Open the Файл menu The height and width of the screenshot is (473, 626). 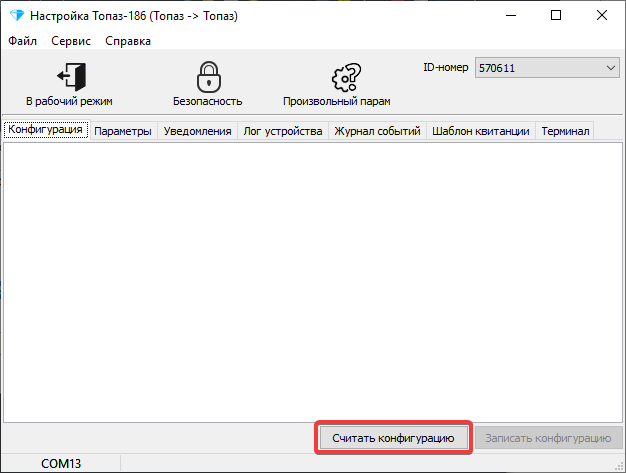22,41
